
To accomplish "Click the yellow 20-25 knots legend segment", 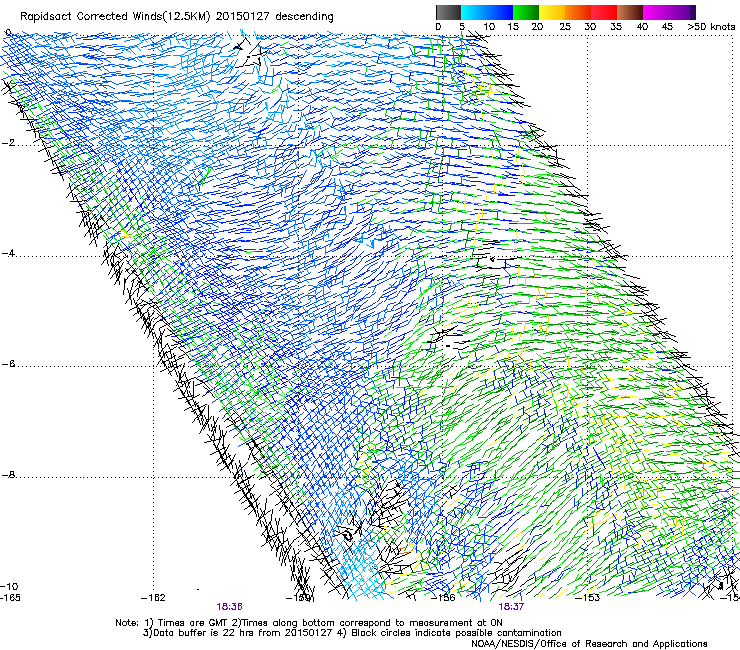I will pos(552,12).
